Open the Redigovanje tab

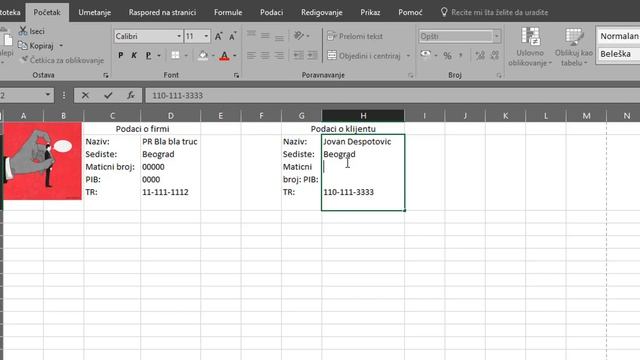tap(322, 12)
